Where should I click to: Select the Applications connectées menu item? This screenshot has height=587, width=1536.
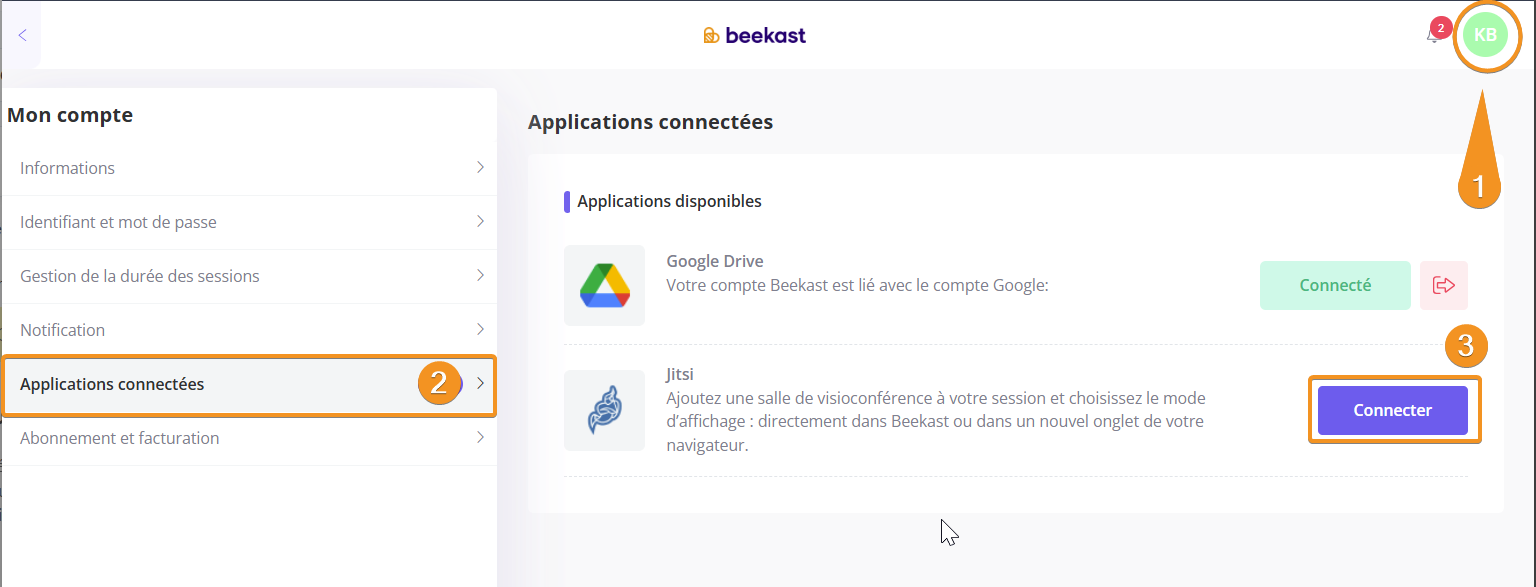112,384
